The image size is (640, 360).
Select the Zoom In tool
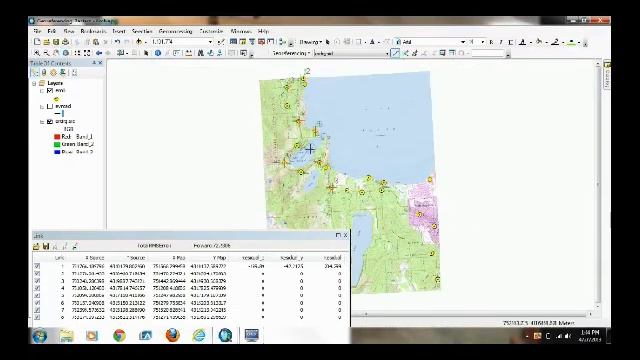(37, 53)
